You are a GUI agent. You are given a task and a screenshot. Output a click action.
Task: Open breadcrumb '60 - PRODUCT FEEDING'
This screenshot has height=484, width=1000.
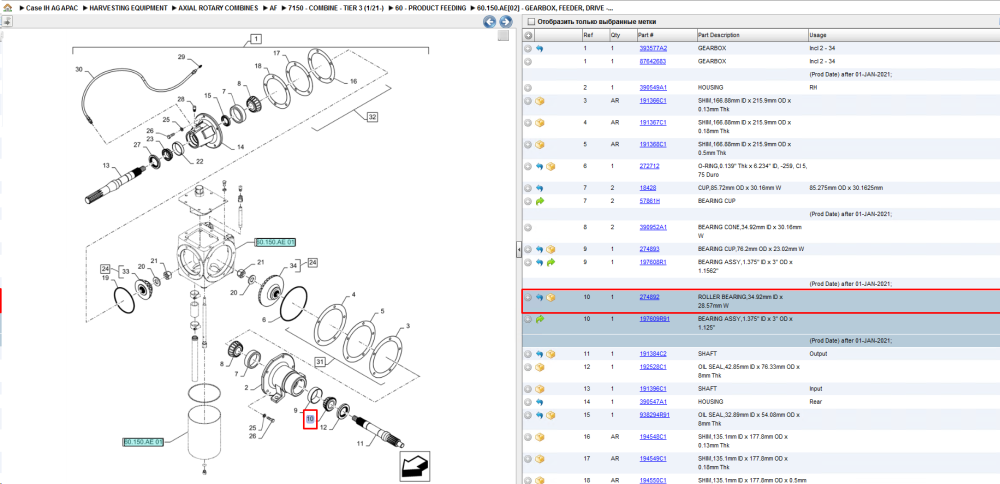[430, 8]
